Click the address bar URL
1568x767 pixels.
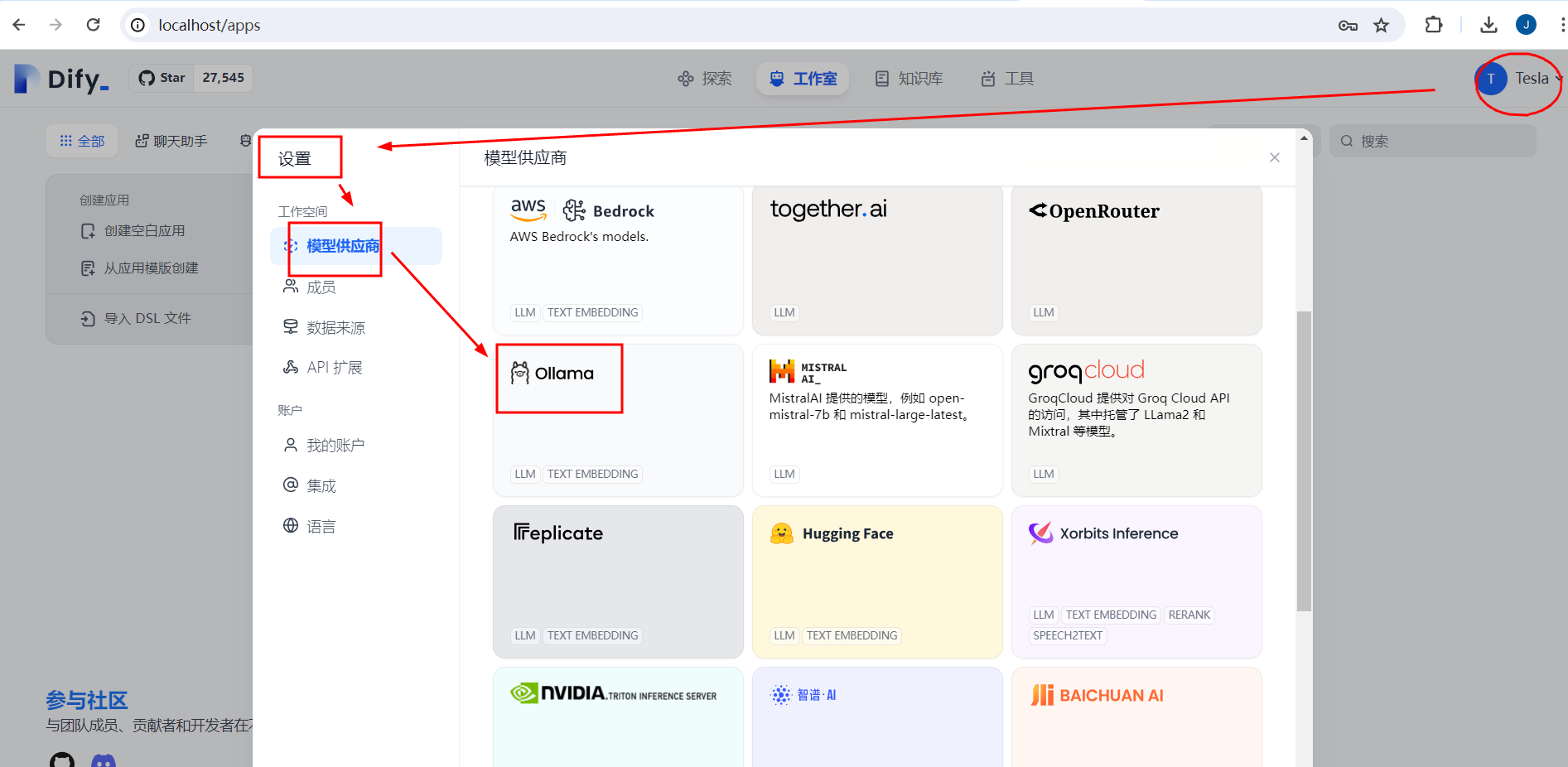(210, 26)
